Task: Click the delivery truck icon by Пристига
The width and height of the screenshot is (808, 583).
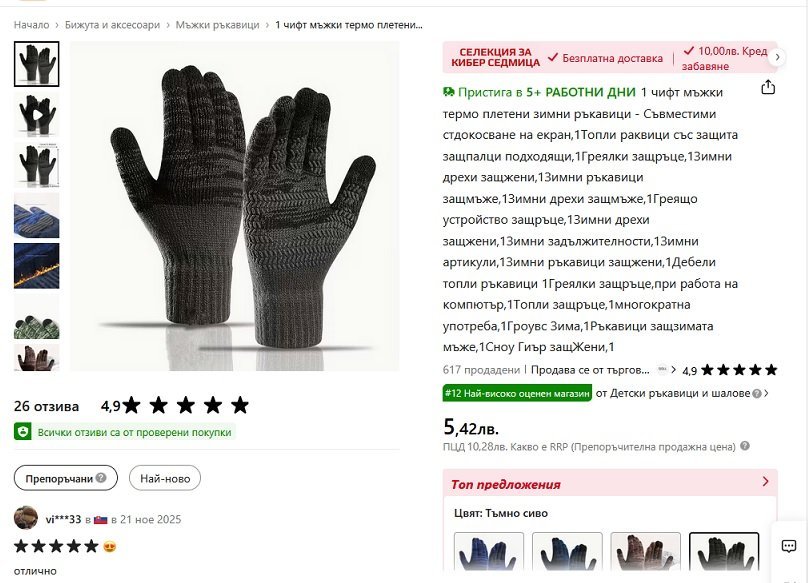Action: tap(449, 92)
